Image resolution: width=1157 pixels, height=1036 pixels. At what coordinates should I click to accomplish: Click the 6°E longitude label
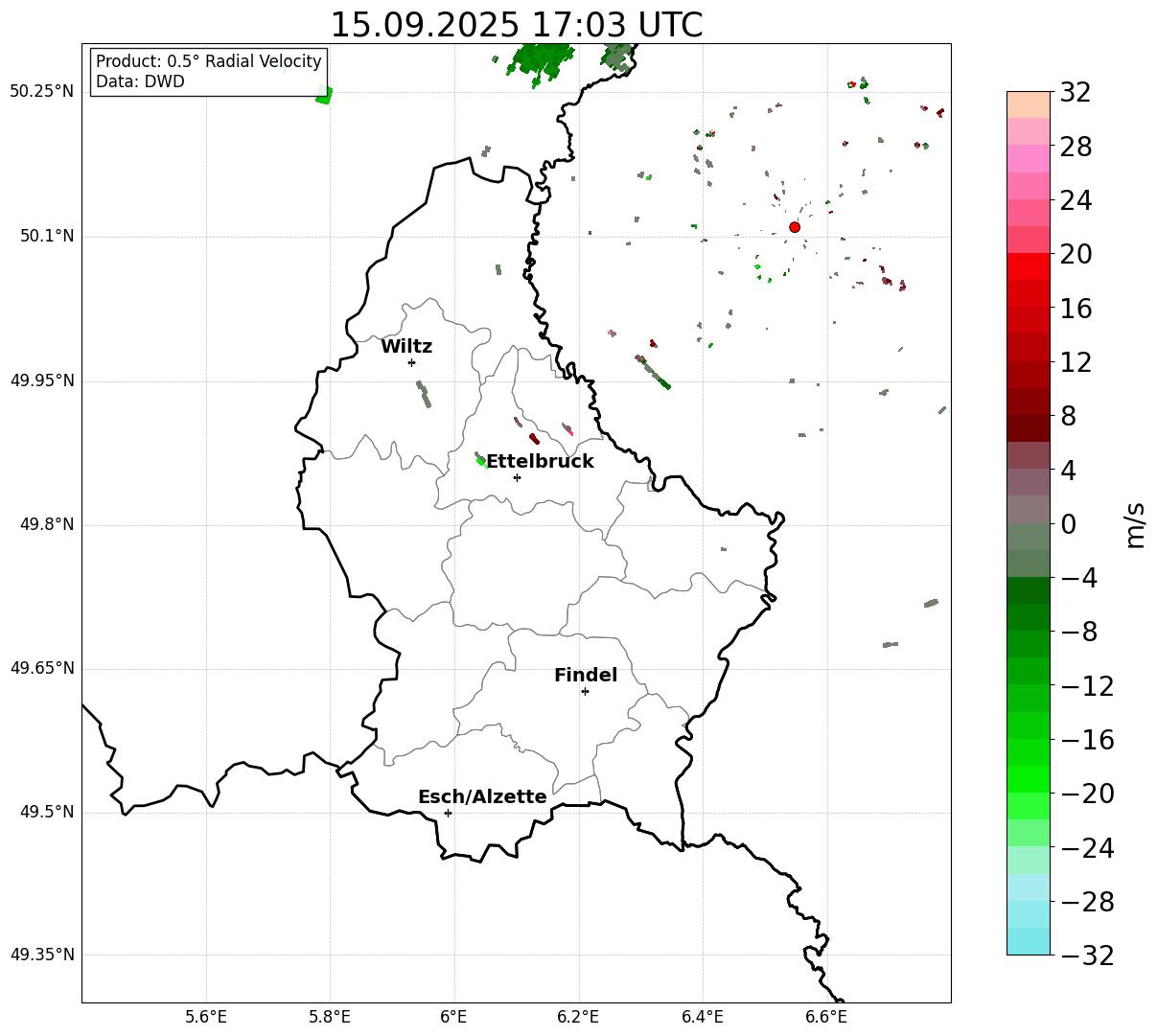pyautogui.click(x=454, y=1017)
